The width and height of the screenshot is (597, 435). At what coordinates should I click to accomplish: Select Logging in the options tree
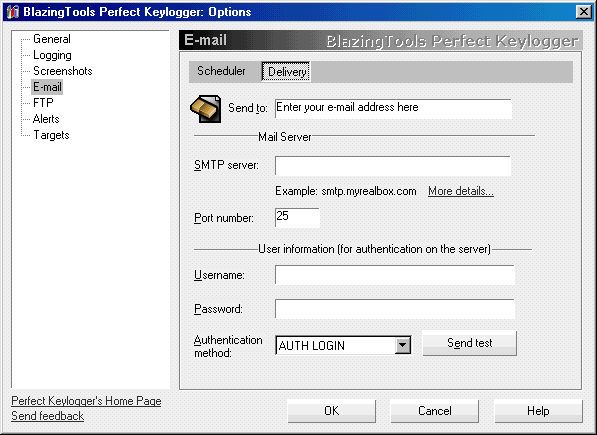pyautogui.click(x=52, y=55)
